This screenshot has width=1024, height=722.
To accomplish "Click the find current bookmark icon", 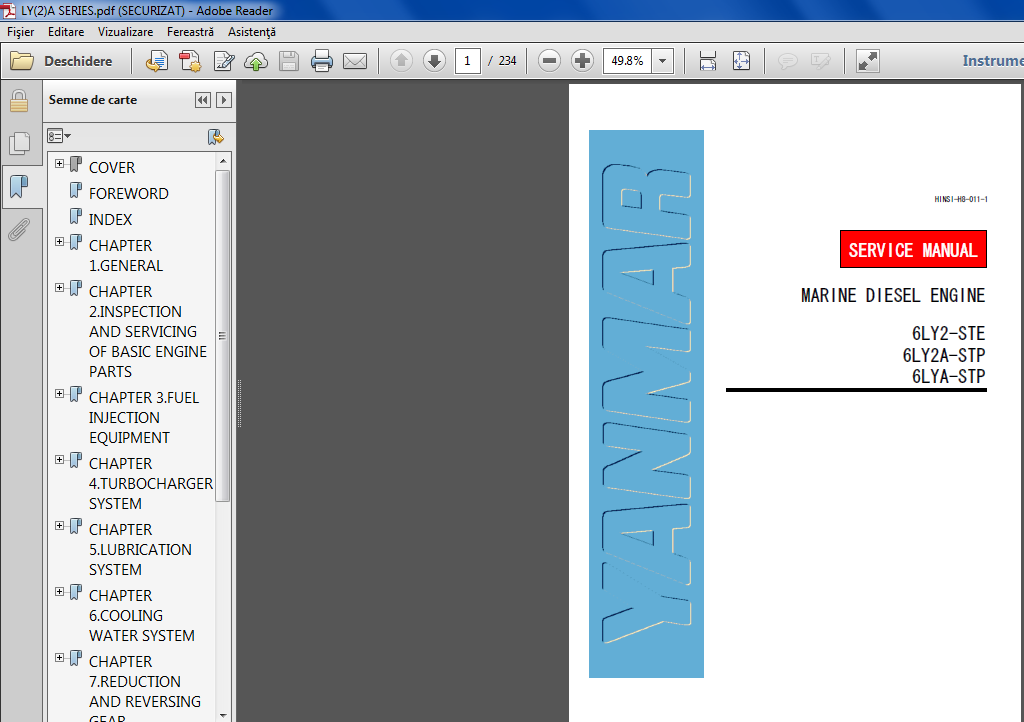I will pos(216,136).
